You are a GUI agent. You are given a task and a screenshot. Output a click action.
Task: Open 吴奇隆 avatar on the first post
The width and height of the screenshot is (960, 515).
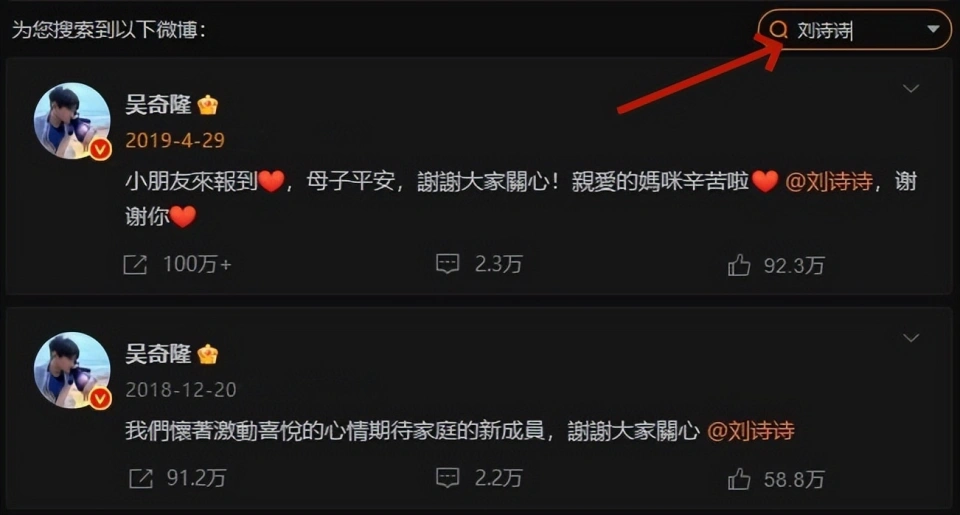click(72, 121)
